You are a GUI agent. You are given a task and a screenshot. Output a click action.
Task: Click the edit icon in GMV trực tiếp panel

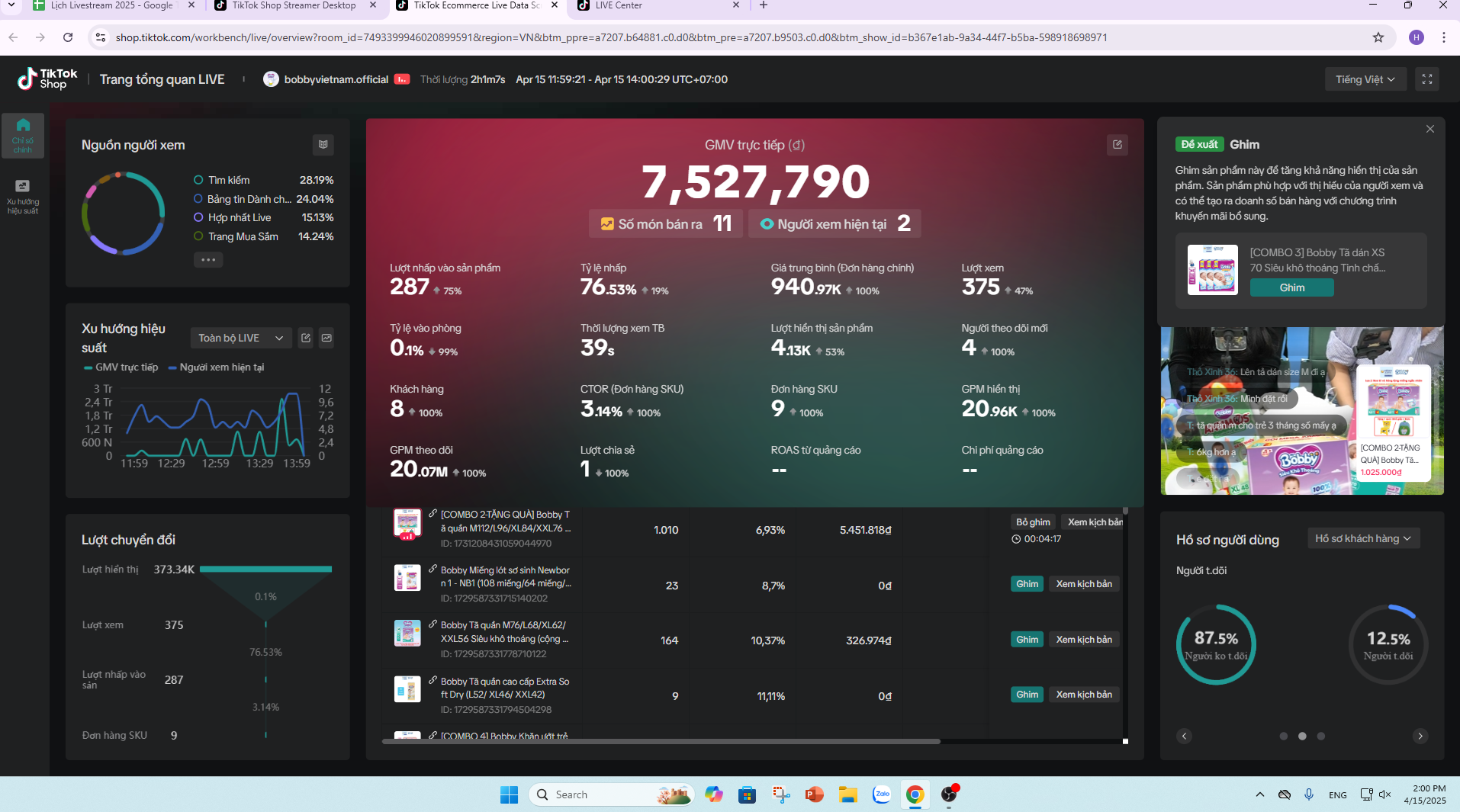[x=1118, y=145]
